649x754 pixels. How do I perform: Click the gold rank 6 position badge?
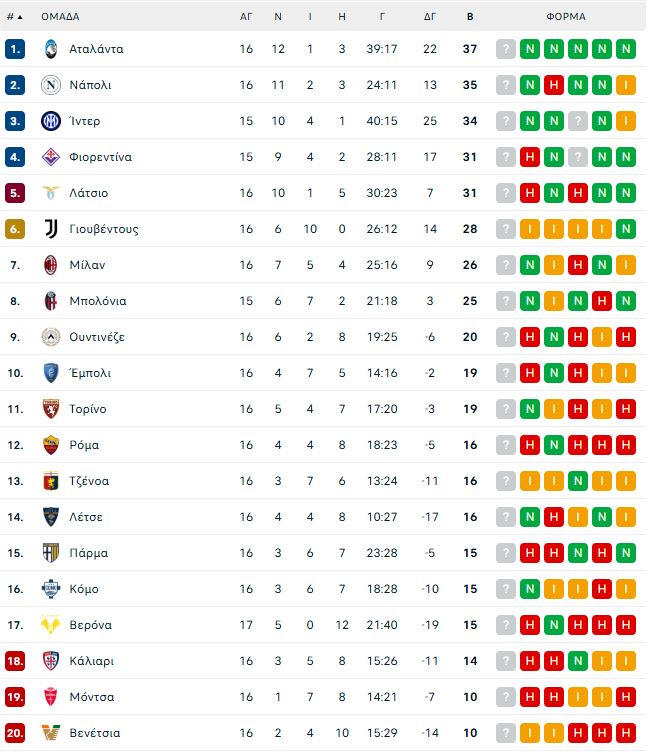click(15, 229)
